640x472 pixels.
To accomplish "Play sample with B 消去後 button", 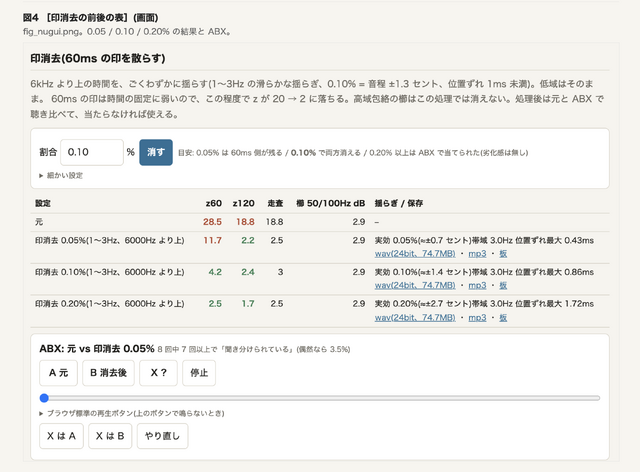I will (108, 373).
